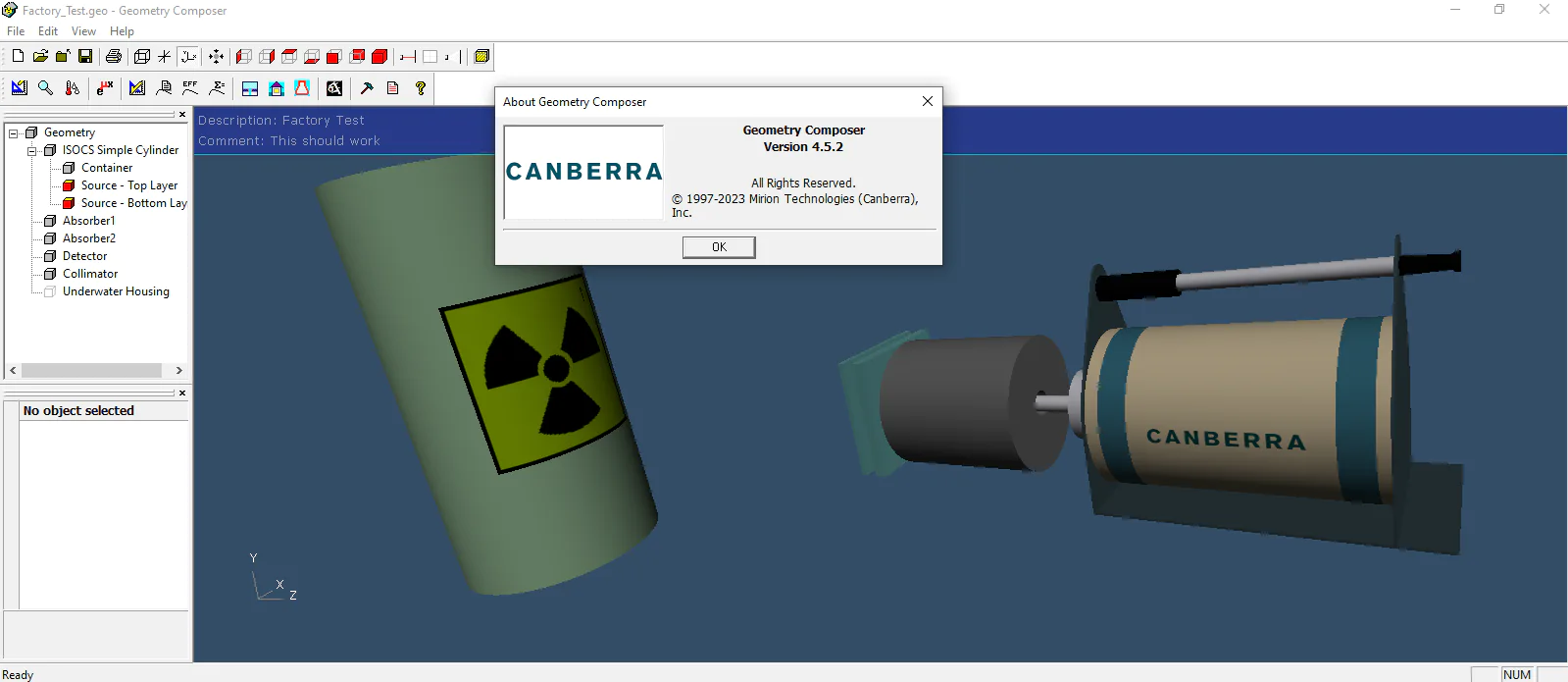
Task: Click the four-arrow center view icon
Action: click(217, 57)
